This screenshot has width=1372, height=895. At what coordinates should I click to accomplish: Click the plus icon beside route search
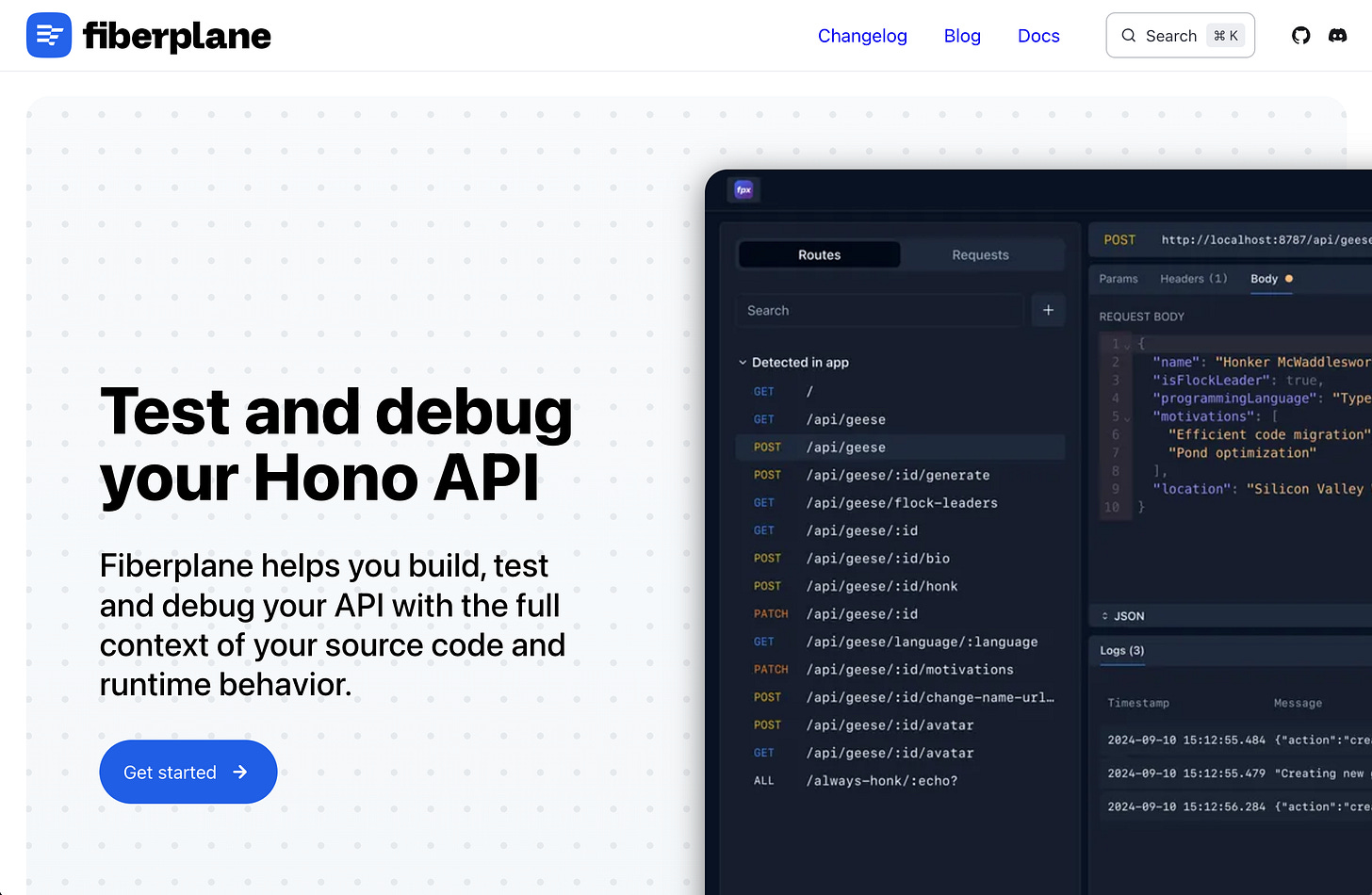coord(1048,310)
